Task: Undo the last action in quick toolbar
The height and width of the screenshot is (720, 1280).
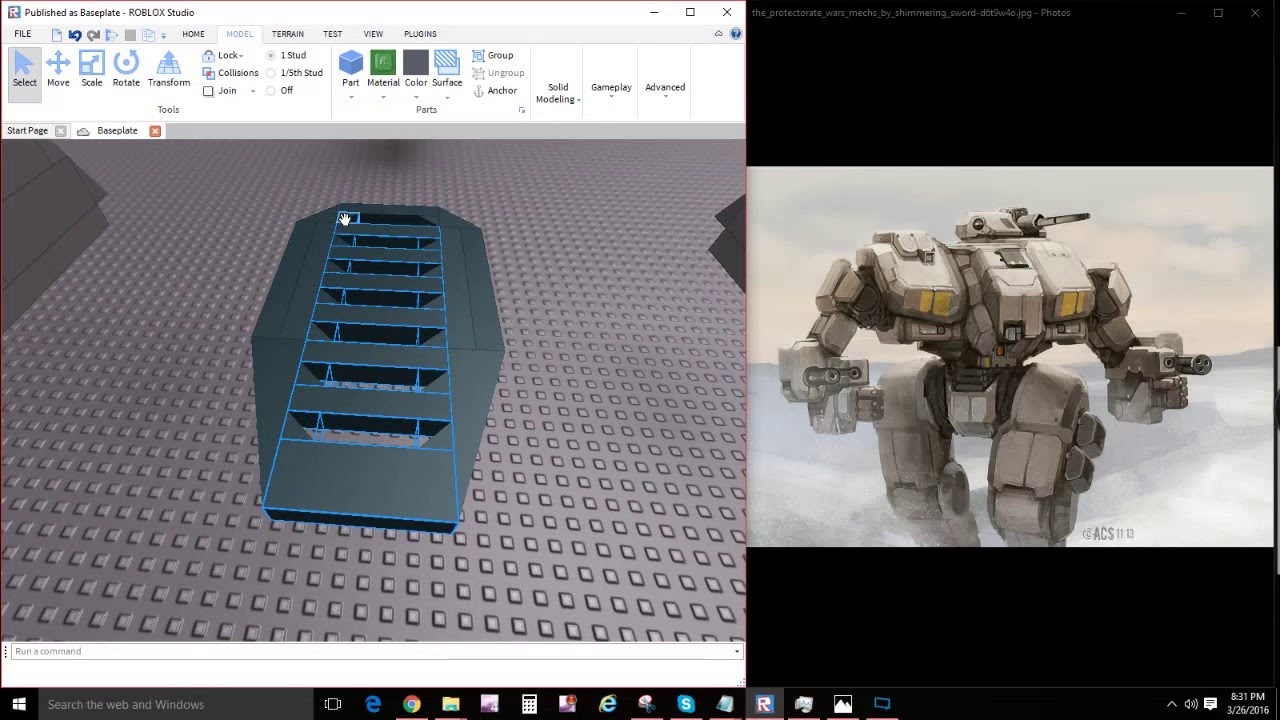Action: click(75, 35)
